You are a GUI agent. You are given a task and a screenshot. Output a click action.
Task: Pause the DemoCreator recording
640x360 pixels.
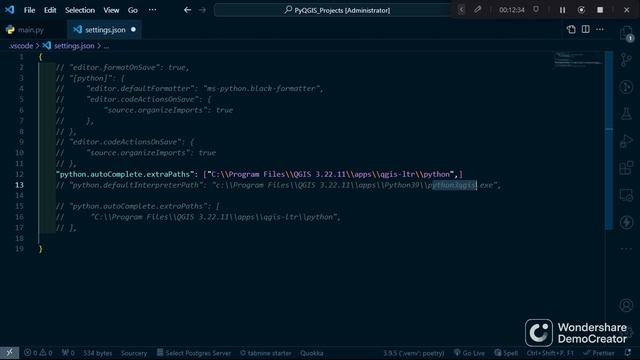562,10
